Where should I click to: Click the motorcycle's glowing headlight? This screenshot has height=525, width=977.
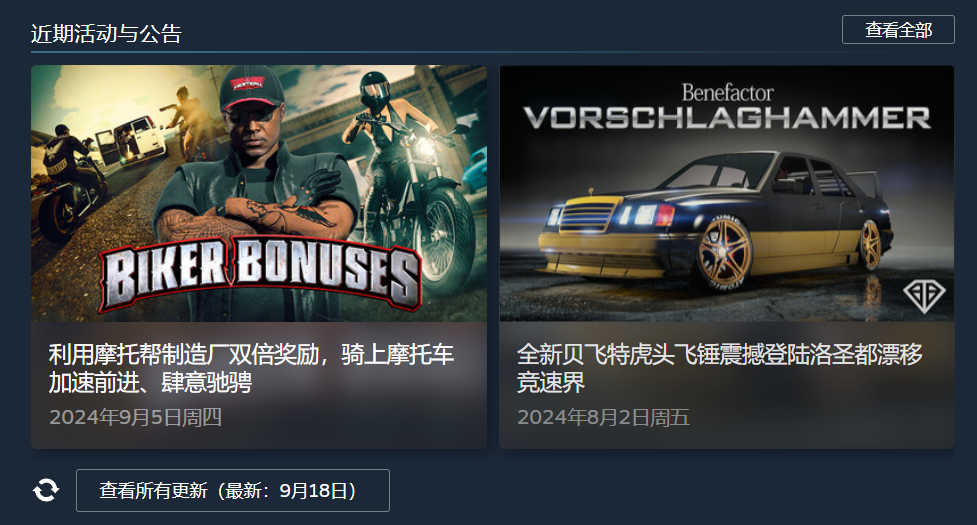424,146
